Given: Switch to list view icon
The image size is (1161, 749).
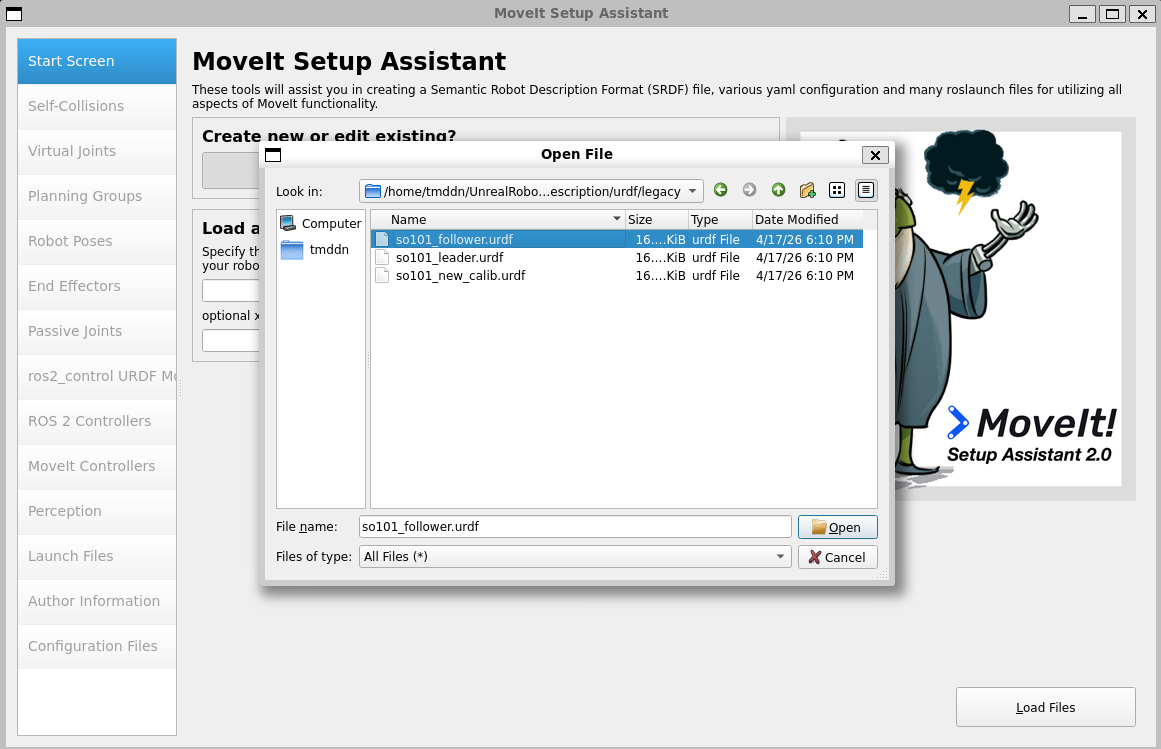Looking at the screenshot, I should (x=837, y=190).
